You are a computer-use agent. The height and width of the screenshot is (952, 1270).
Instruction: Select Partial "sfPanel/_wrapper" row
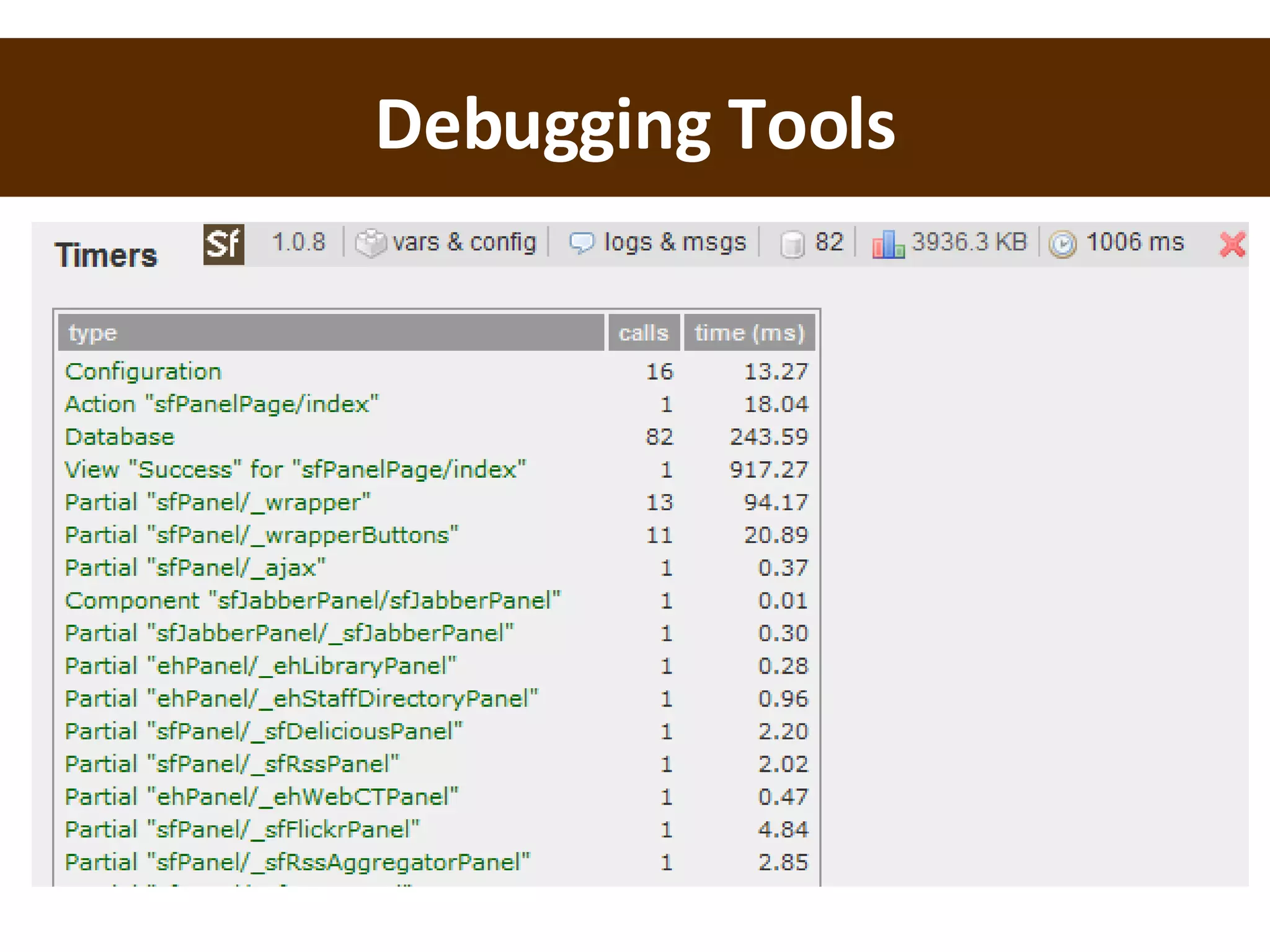tap(437, 503)
